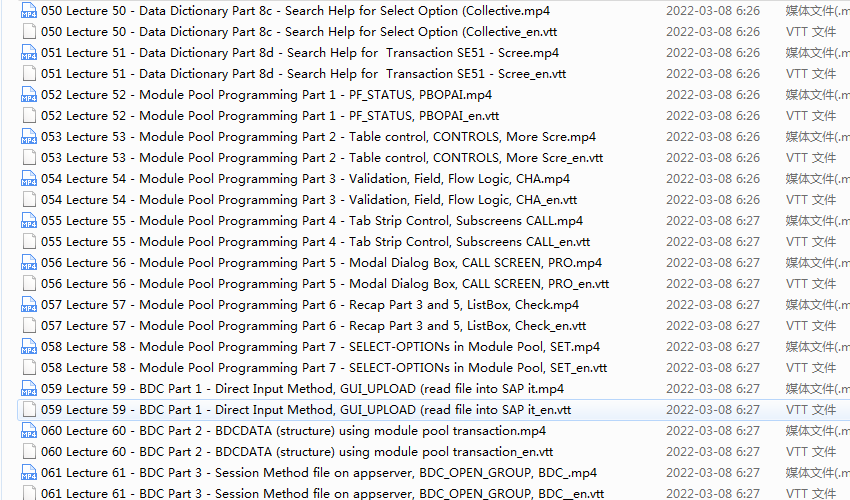Select file name Lecture 59 GUI_UPLOAD SAP it.mp4
Viewport: 850px width, 500px height.
pos(302,389)
